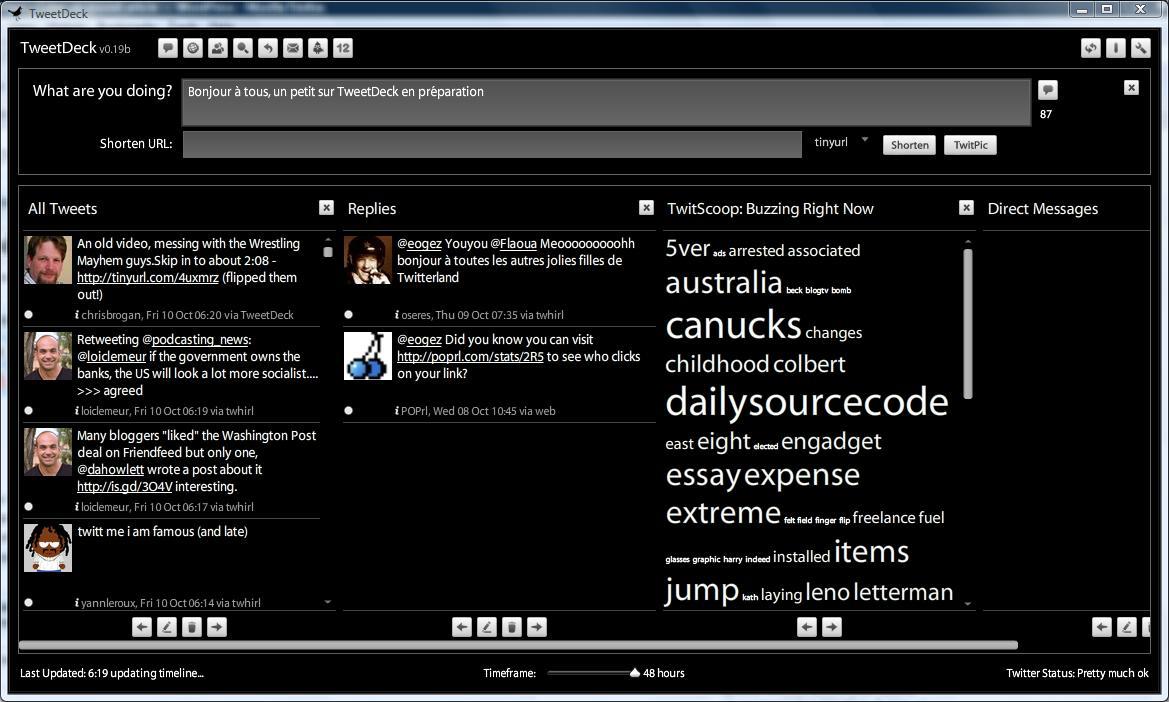Screen dimensions: 1169x702
Task: Click 'Twitter Status: Pretty much ok' text
Action: [x=1077, y=673]
